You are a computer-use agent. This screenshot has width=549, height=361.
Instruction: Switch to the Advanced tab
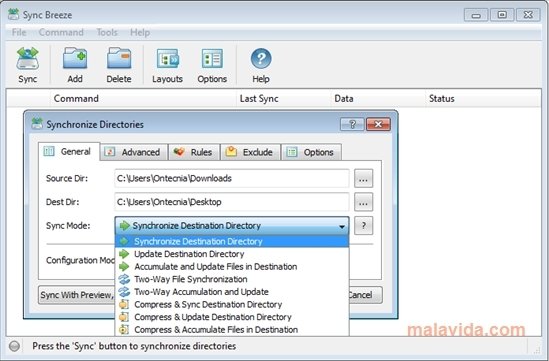pyautogui.click(x=133, y=152)
